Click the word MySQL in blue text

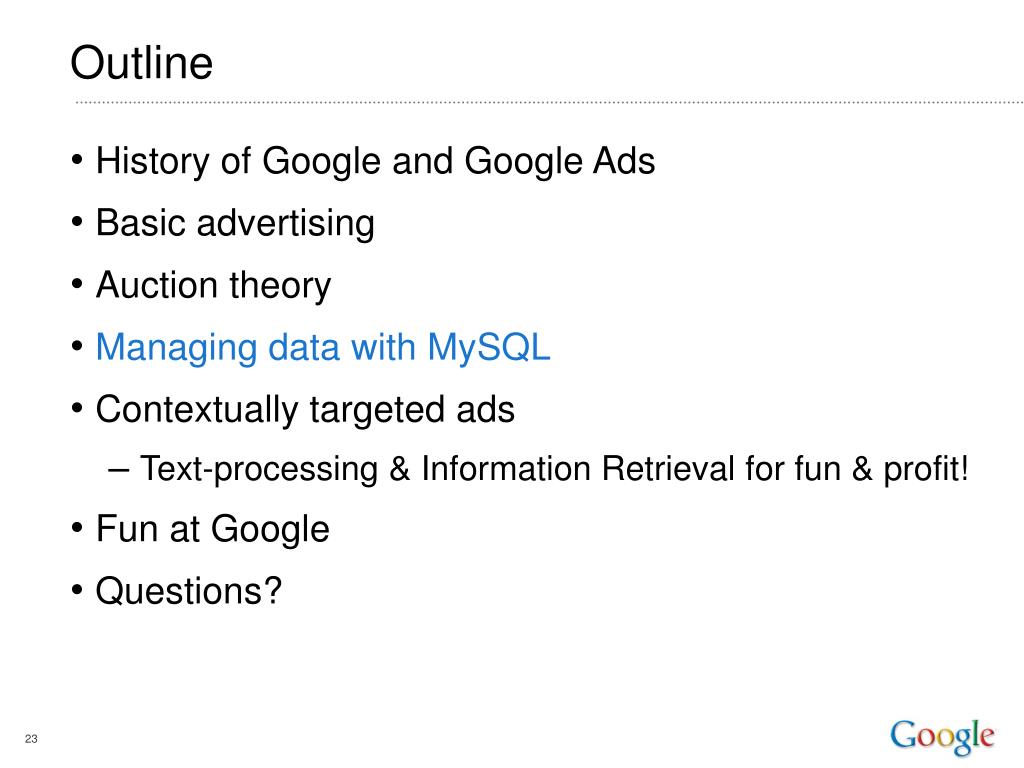click(x=489, y=348)
